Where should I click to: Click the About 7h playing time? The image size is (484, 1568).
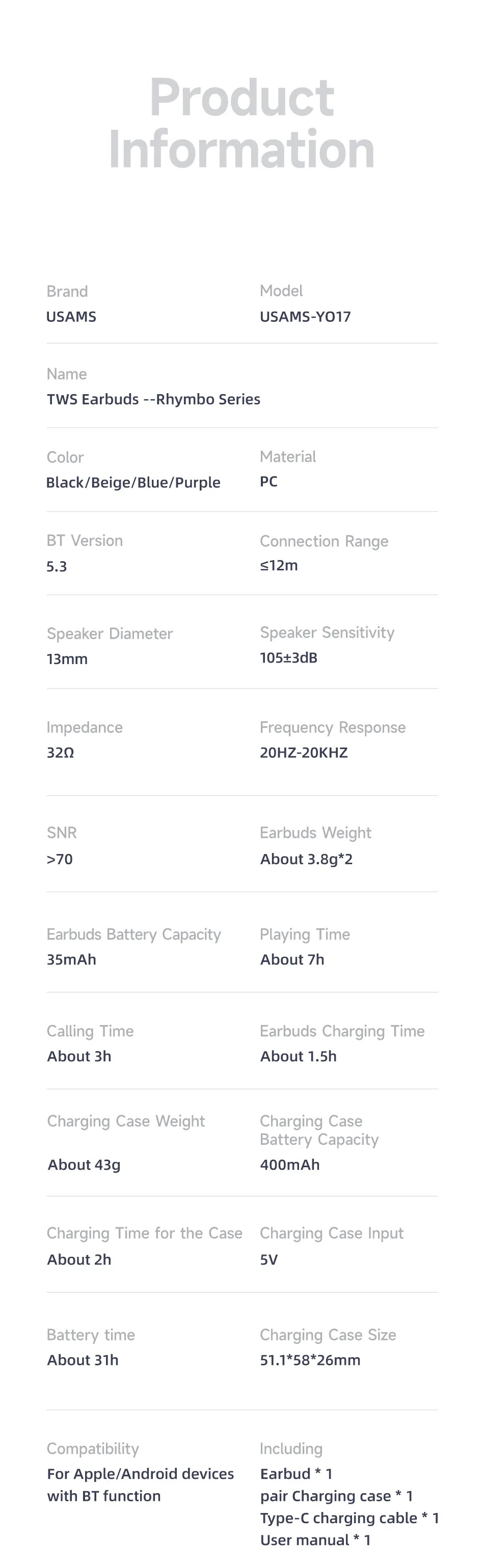(292, 959)
